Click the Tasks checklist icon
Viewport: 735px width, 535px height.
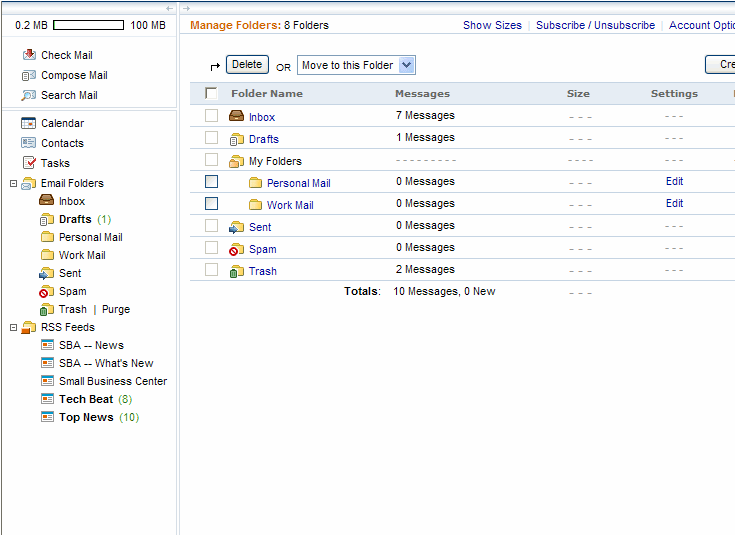(29, 163)
